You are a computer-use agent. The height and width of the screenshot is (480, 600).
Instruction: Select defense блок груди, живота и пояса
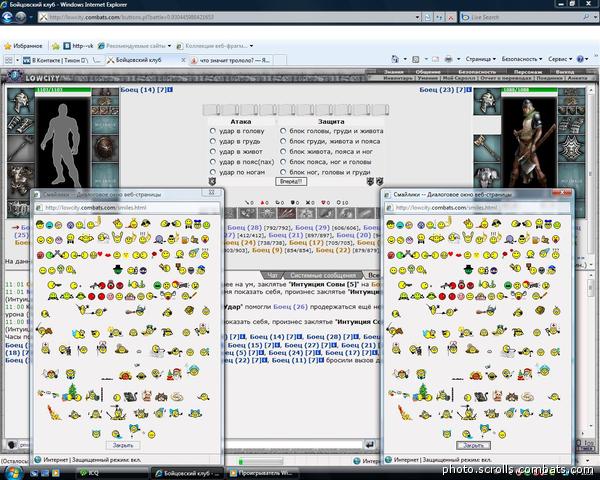pos(283,141)
